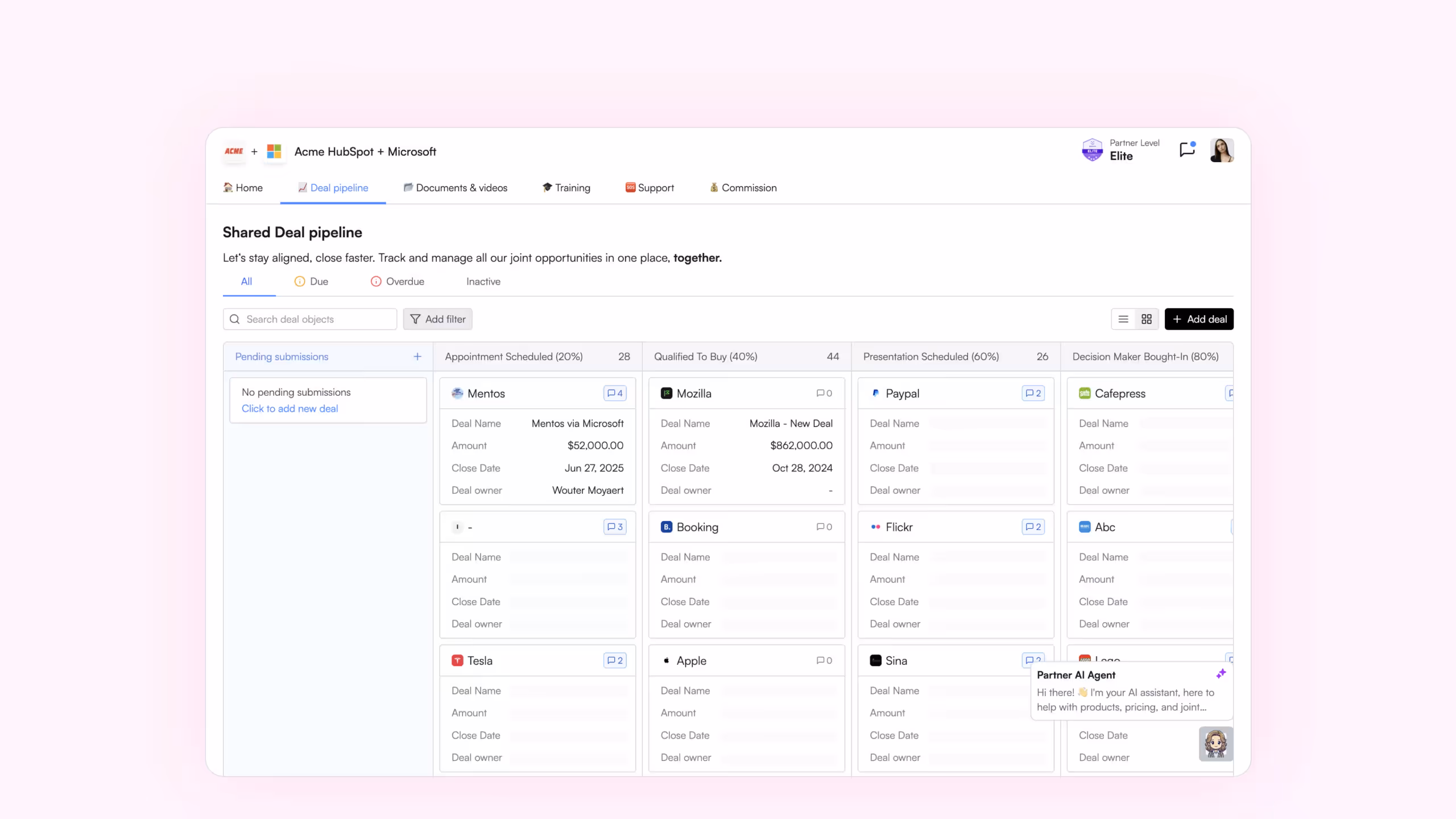Screen dimensions: 1456x819
Task: Open the Partner AI Agent message popup
Action: tap(1132, 691)
